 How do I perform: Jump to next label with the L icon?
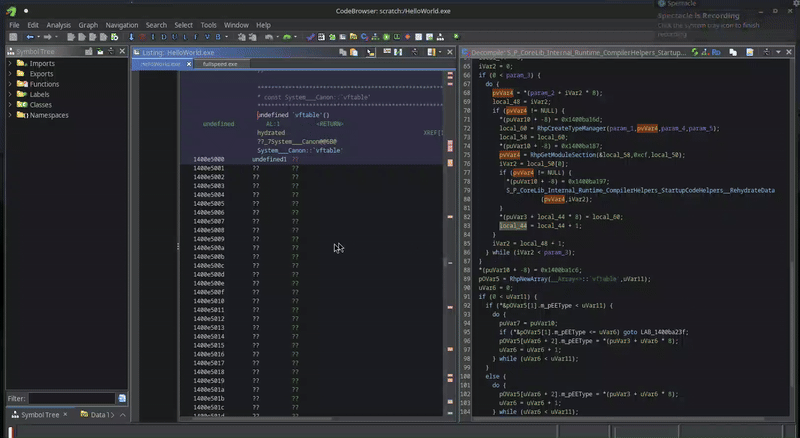[185, 37]
